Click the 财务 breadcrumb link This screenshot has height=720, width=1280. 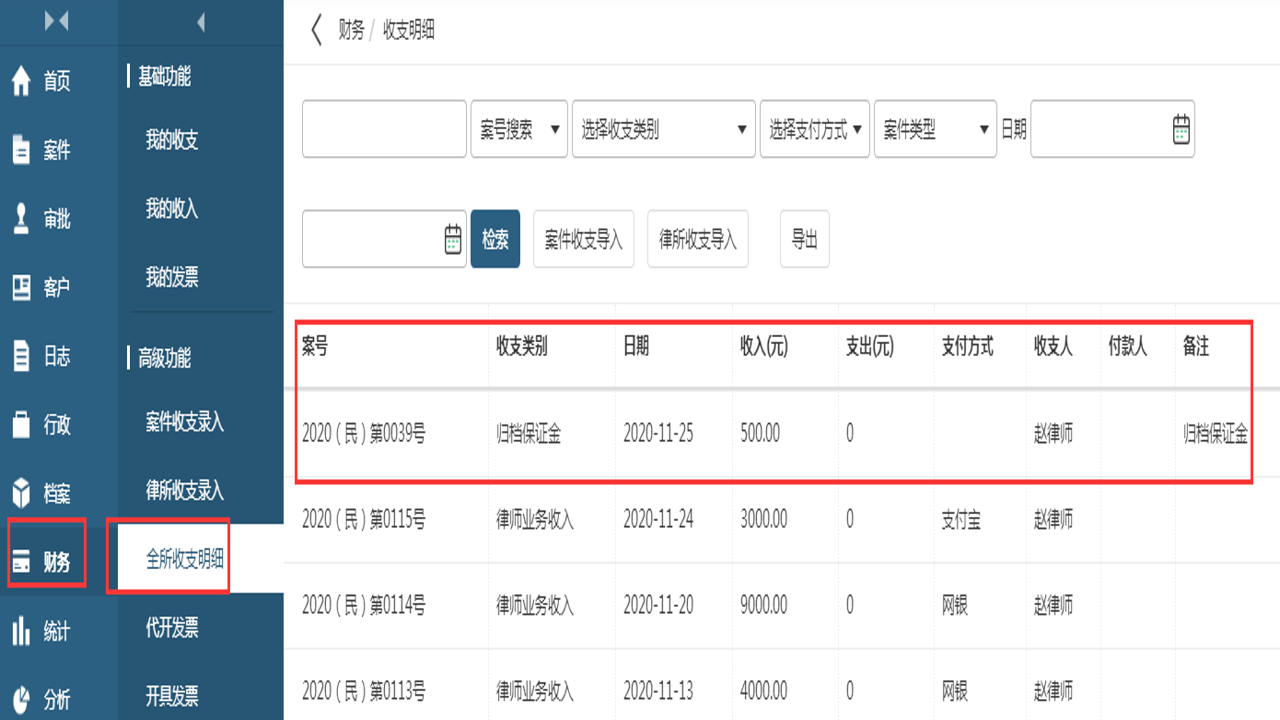(351, 30)
